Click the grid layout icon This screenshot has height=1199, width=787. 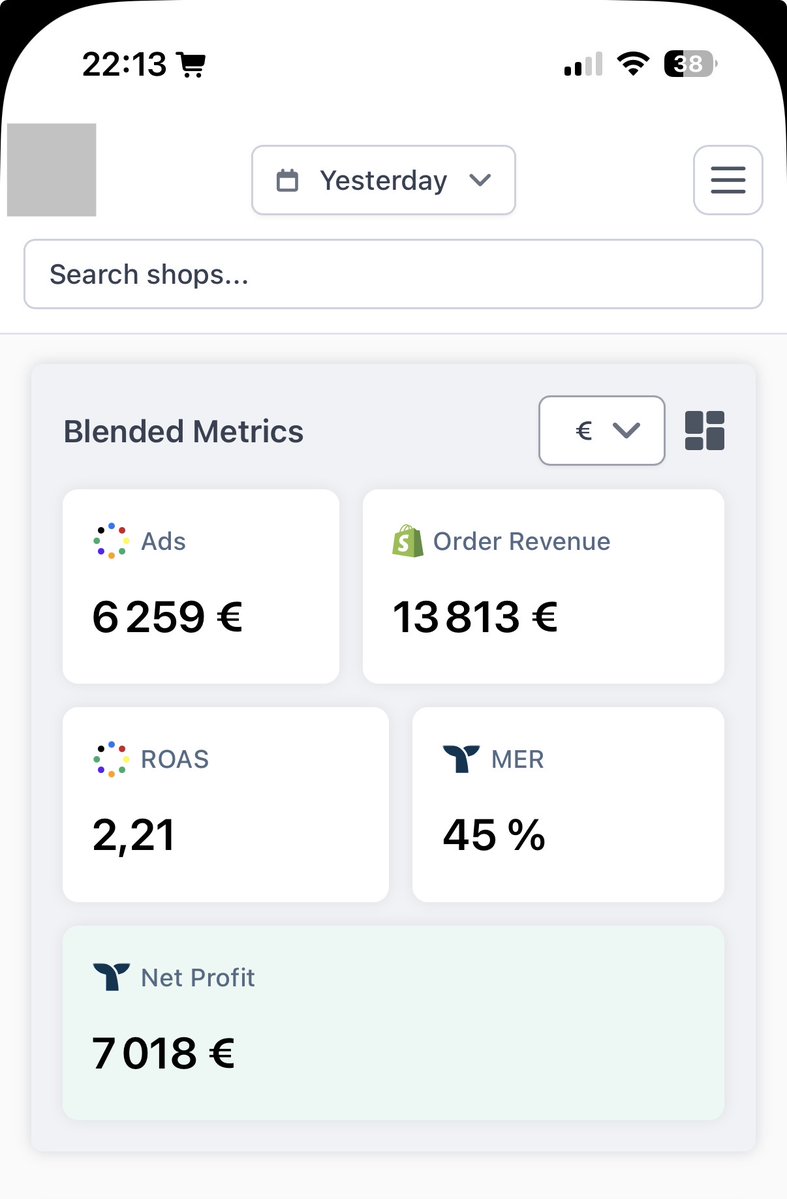pos(704,431)
